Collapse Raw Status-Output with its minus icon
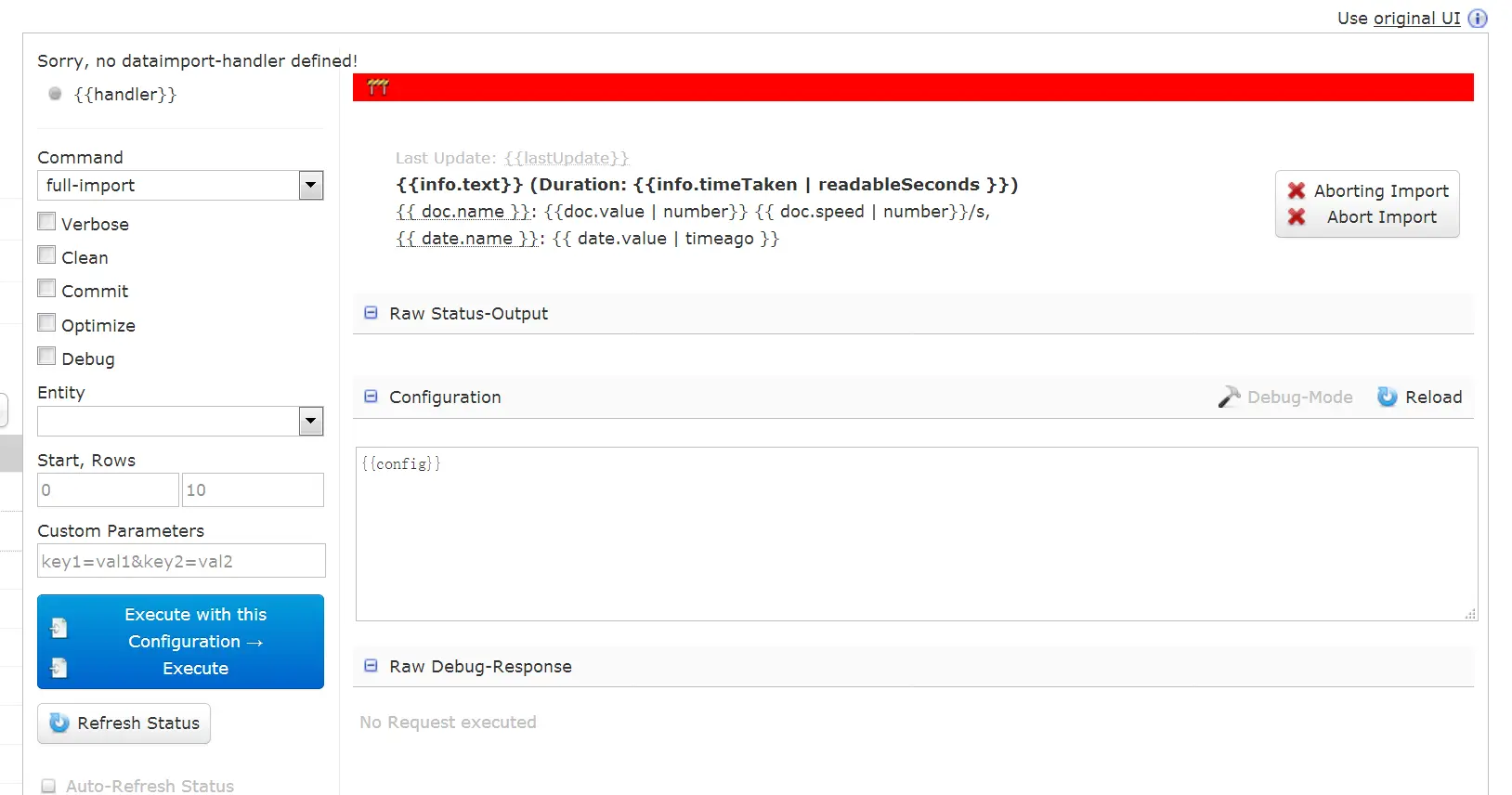The height and width of the screenshot is (795, 1512). coord(371,313)
